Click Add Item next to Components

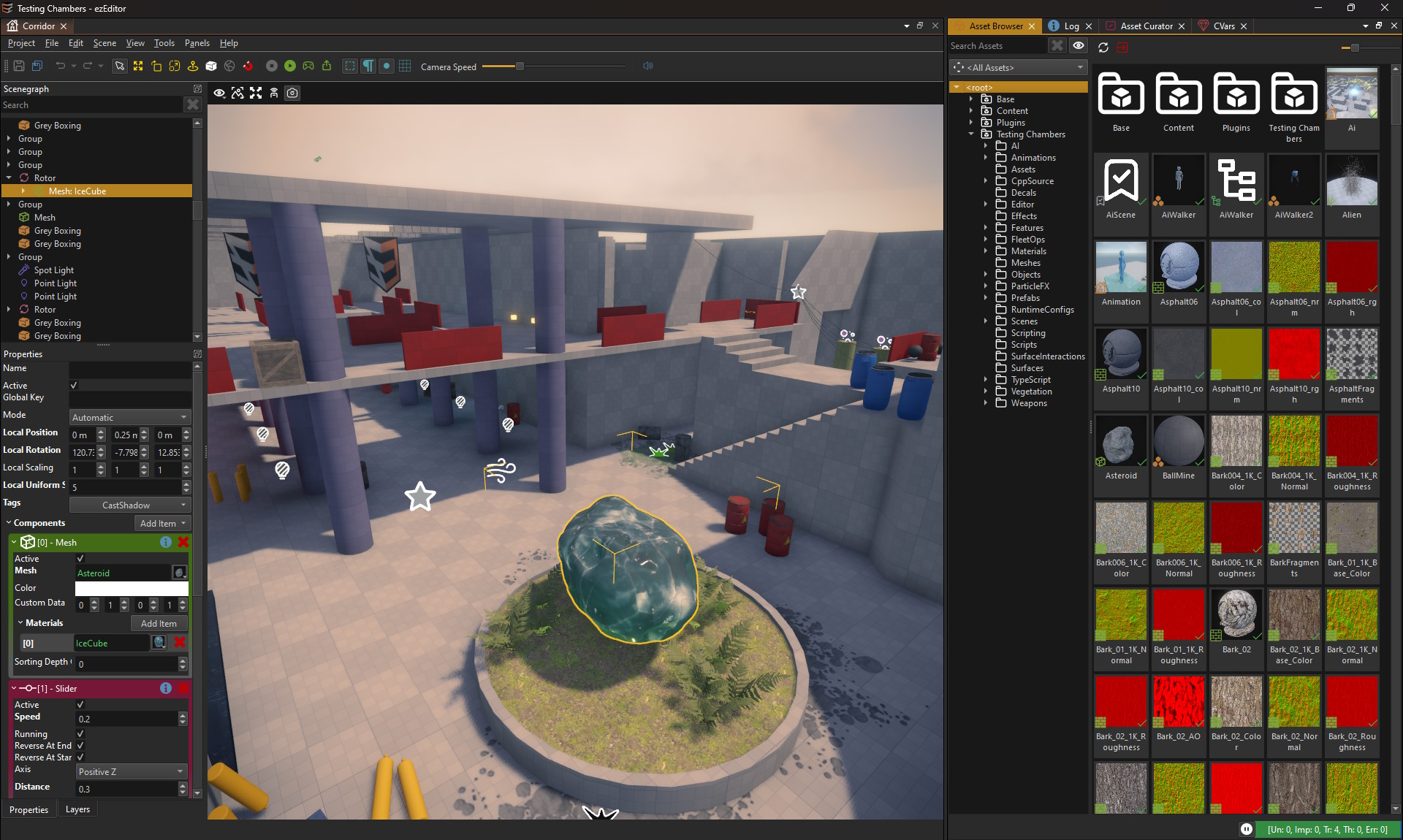coord(163,524)
